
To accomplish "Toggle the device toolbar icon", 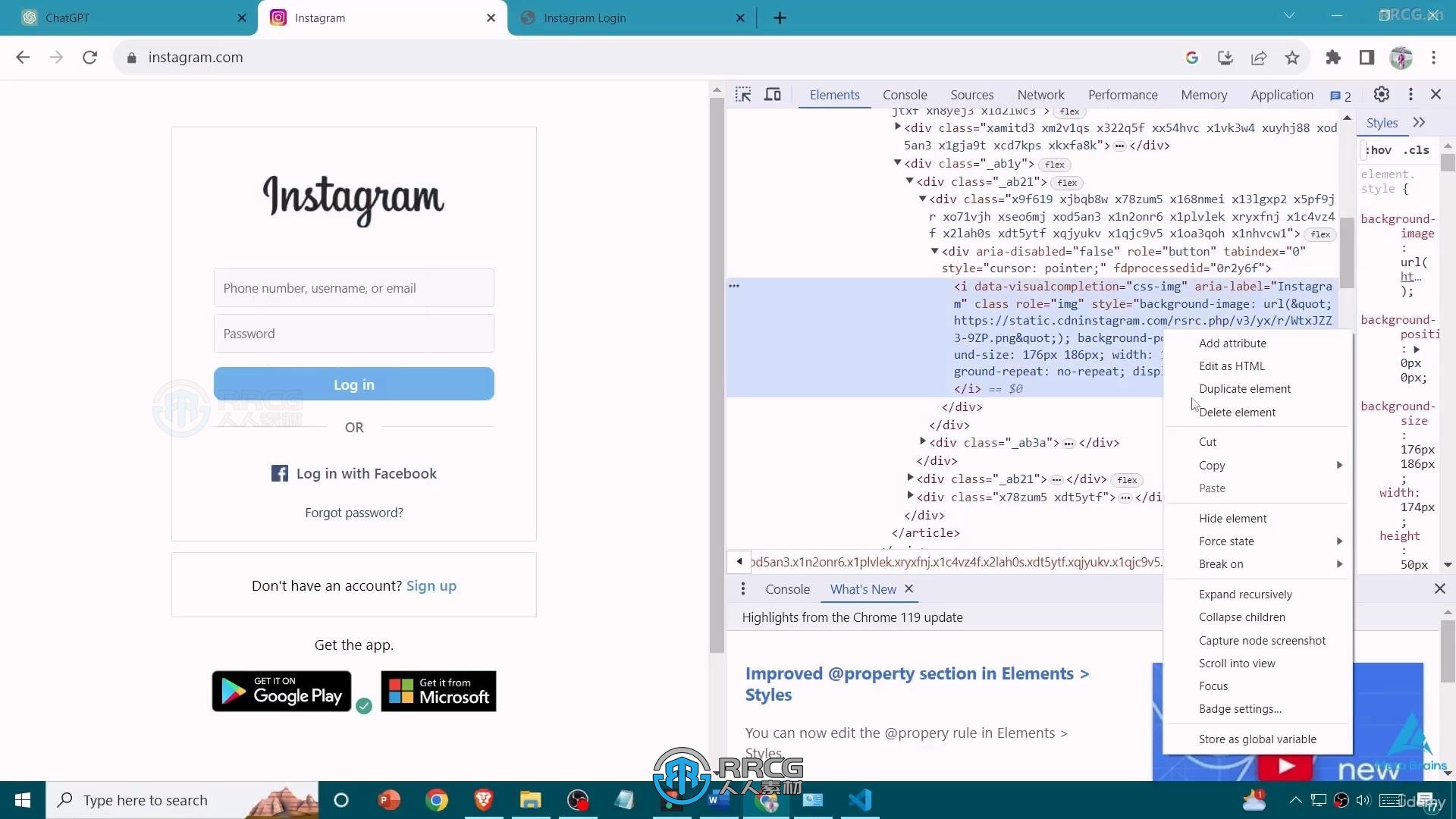I will 772,95.
